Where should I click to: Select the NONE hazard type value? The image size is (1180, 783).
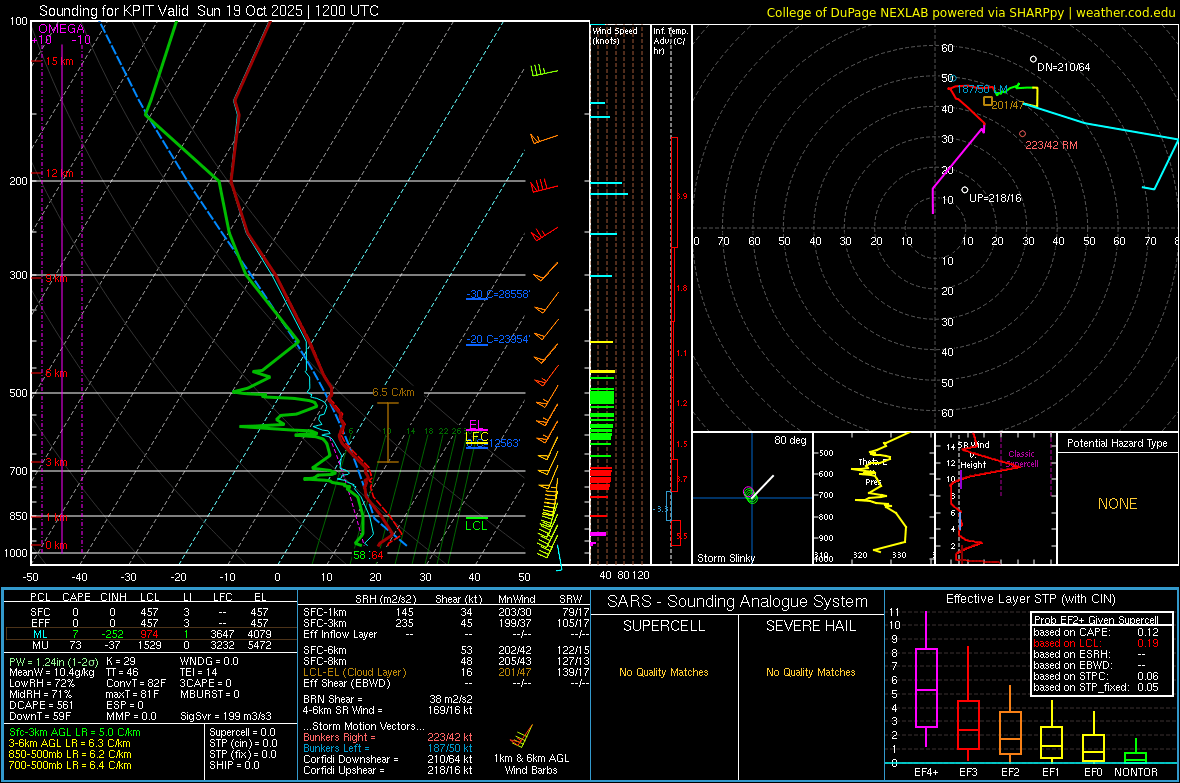point(1117,504)
